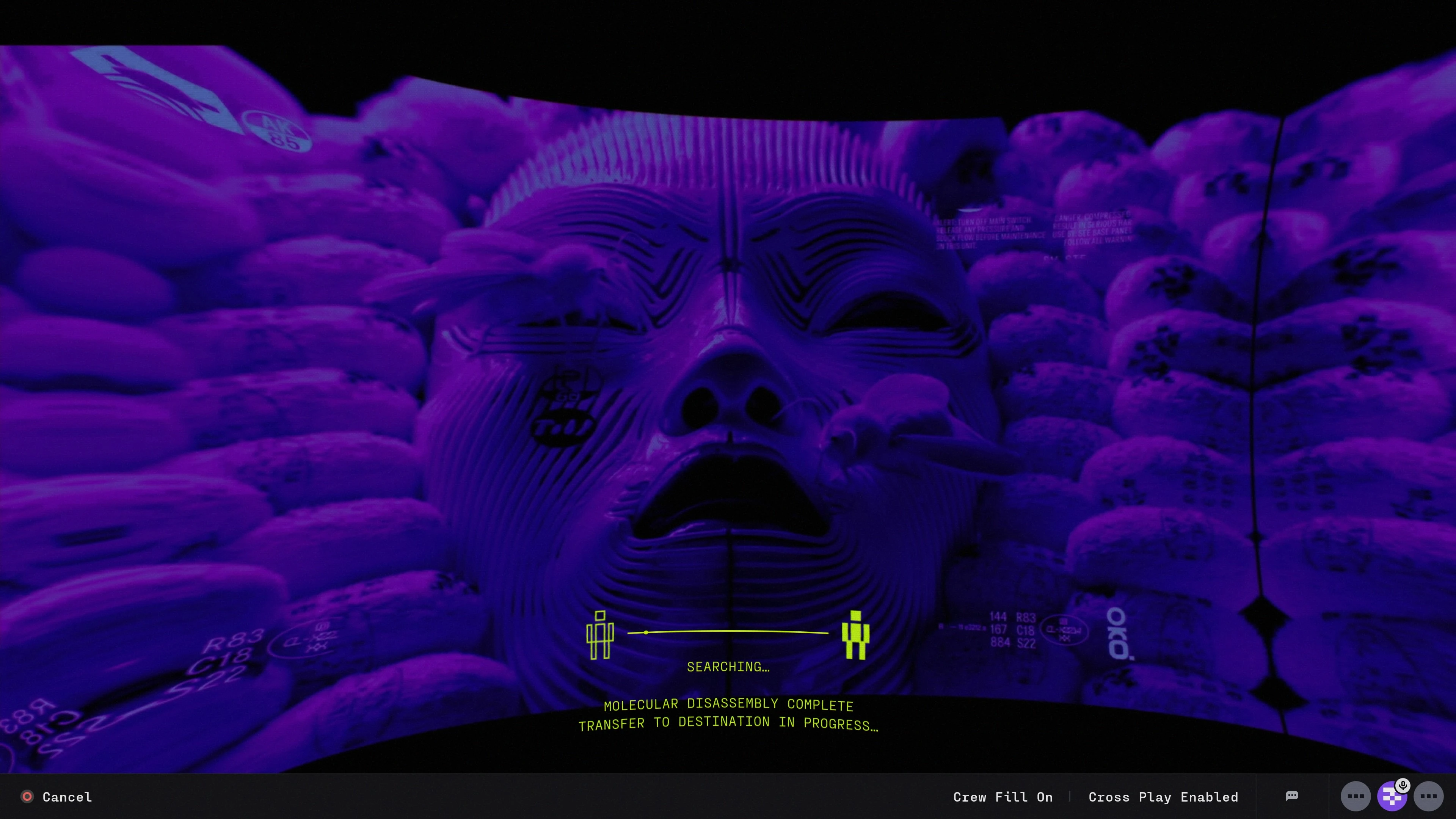Click the Molecular Disassembly Complete message
1456x819 pixels.
[x=728, y=704]
